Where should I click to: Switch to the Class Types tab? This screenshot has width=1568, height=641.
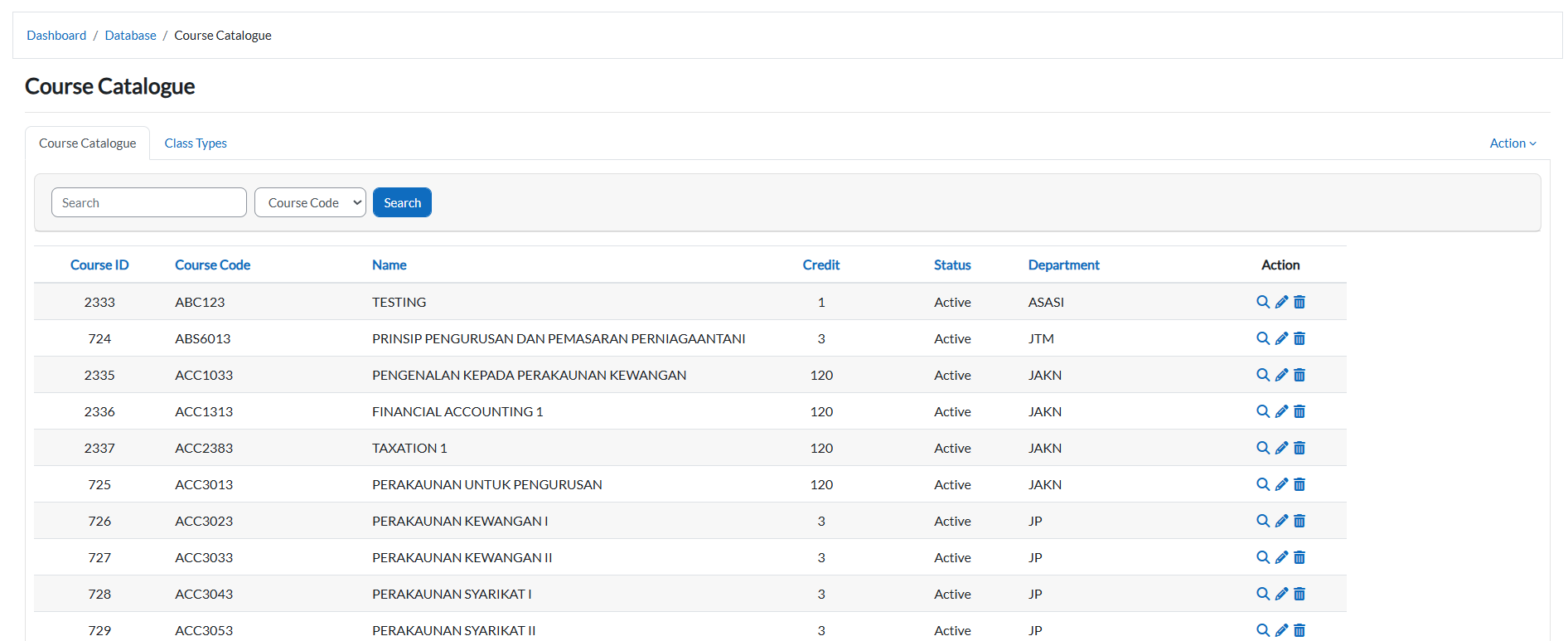point(196,143)
